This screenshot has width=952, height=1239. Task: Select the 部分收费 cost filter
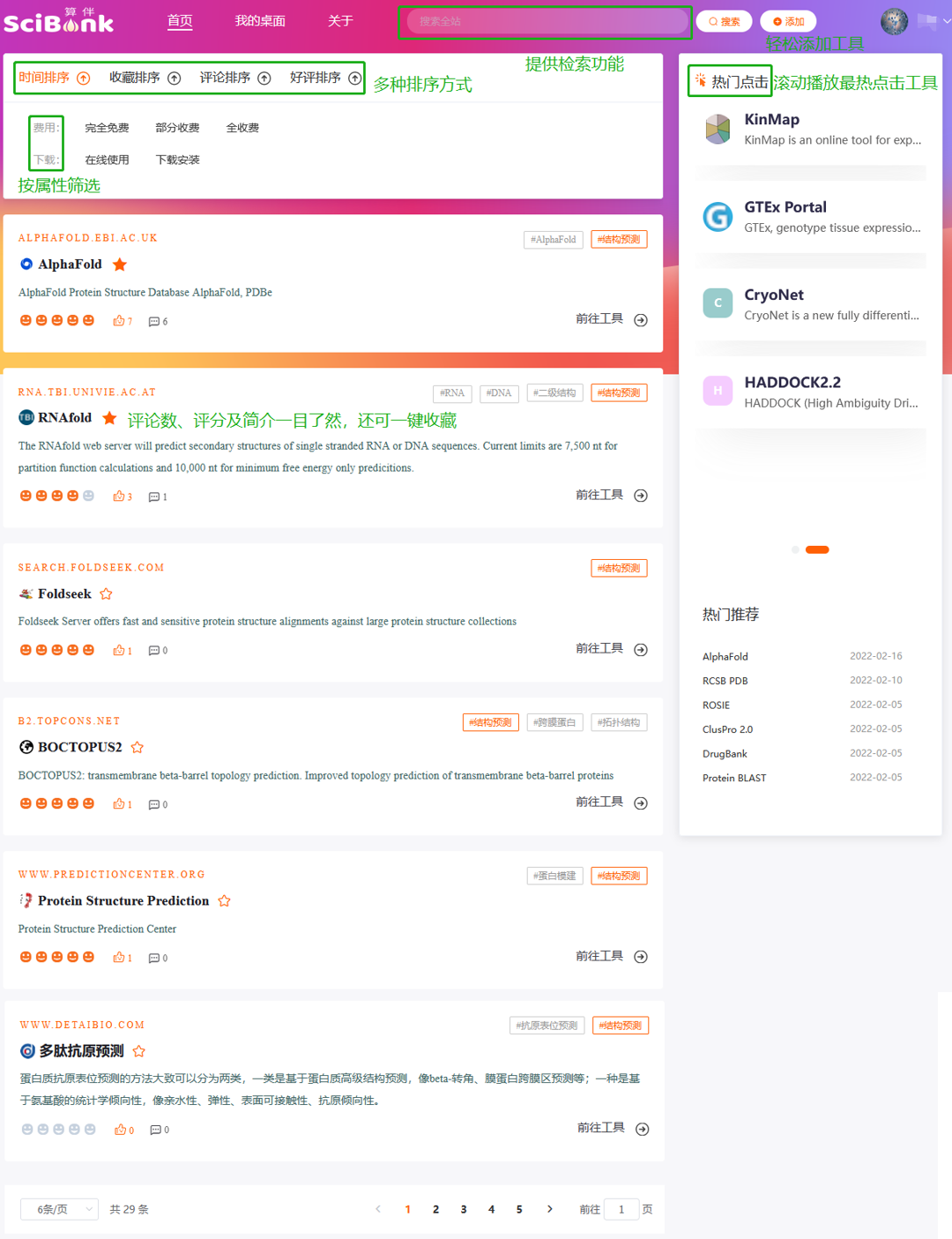click(x=177, y=128)
